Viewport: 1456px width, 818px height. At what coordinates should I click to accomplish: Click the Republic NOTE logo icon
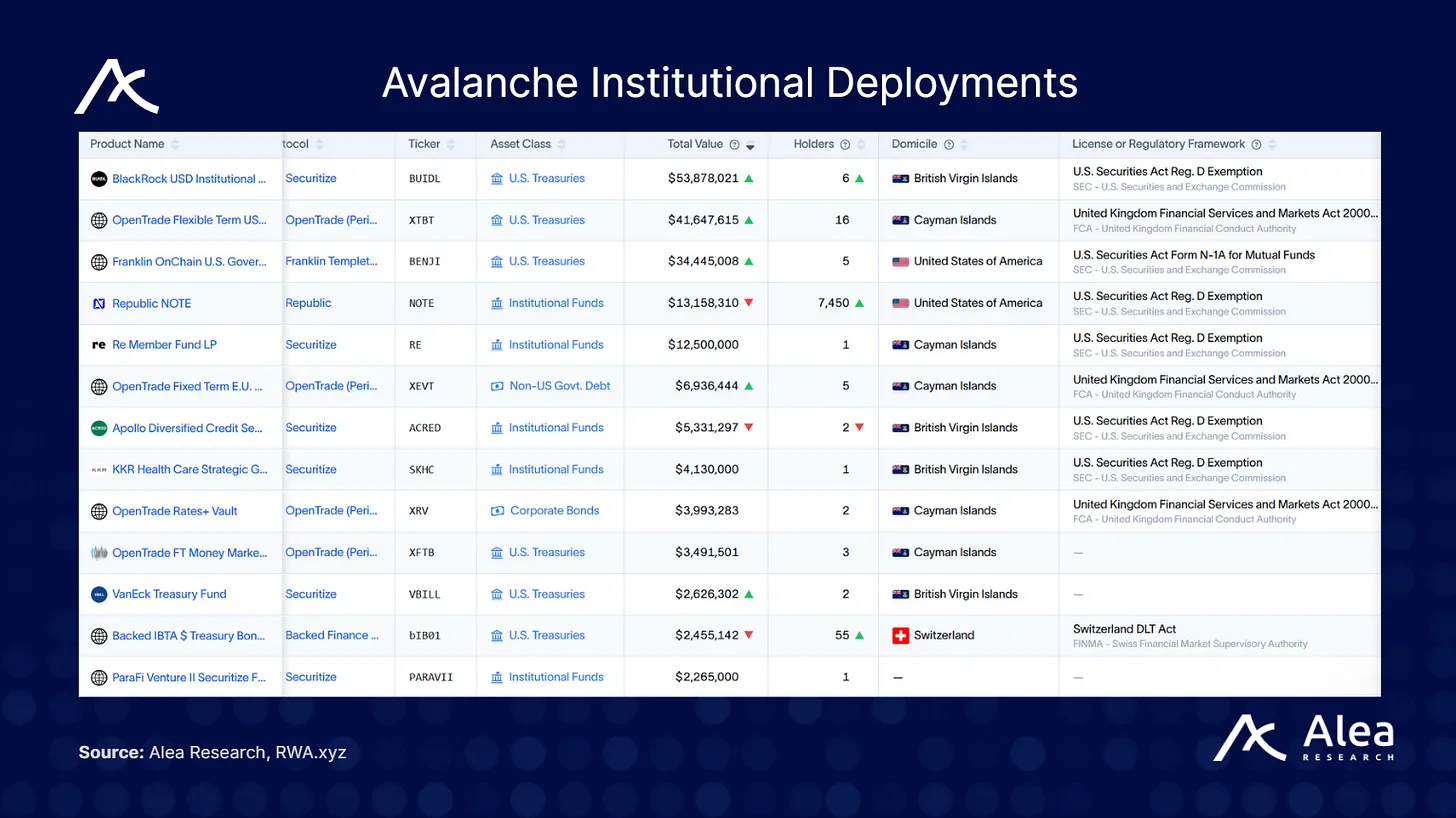pos(99,303)
